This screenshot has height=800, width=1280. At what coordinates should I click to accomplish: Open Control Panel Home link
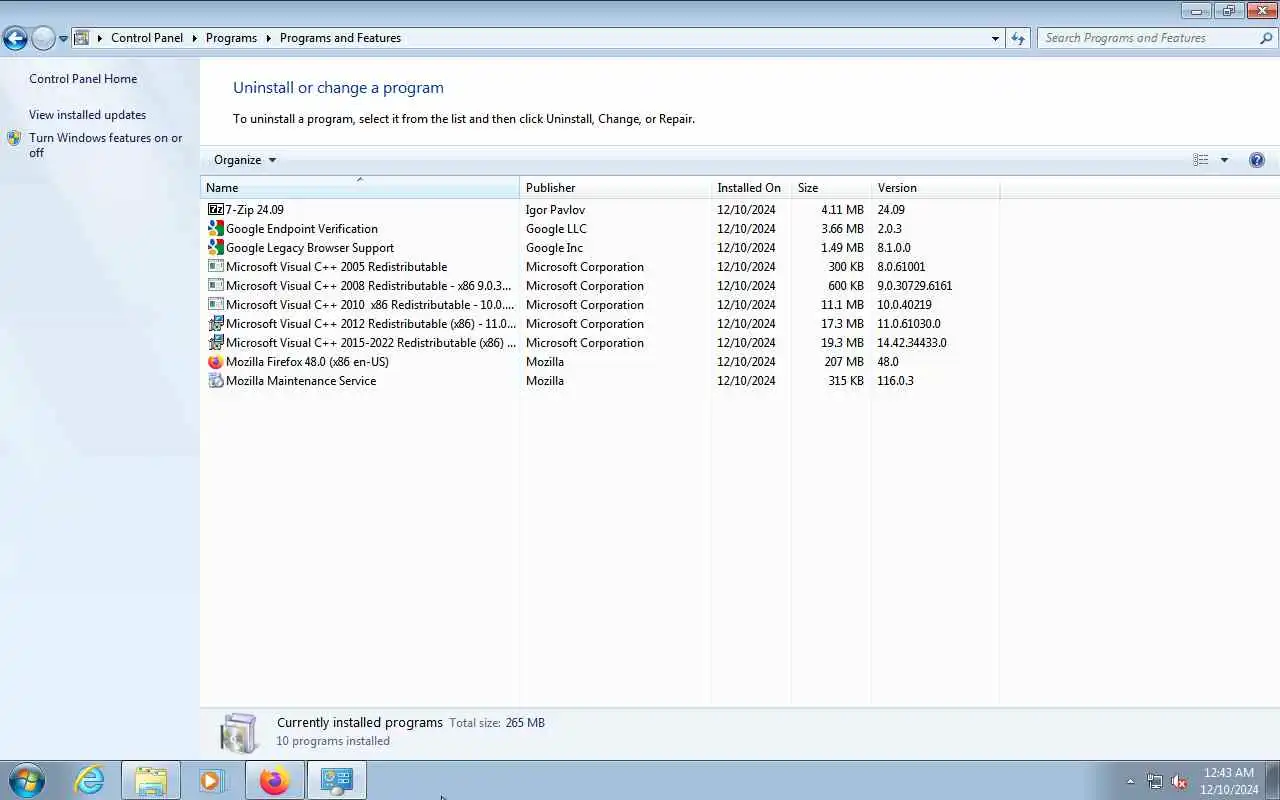[x=83, y=79]
